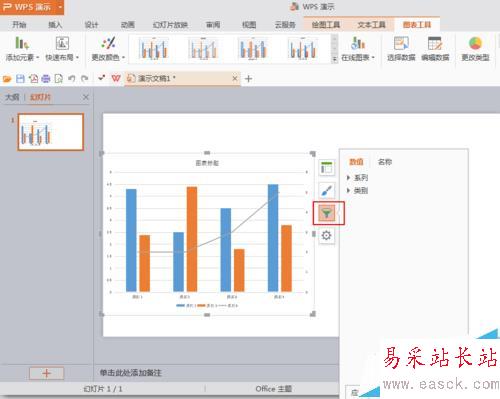Switch to the 大纲 outline pane tab

pos(13,97)
